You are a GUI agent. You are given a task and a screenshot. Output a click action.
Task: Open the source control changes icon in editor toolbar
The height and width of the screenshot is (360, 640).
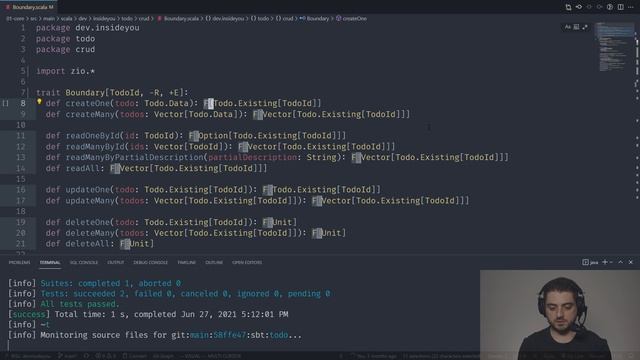click(568, 7)
